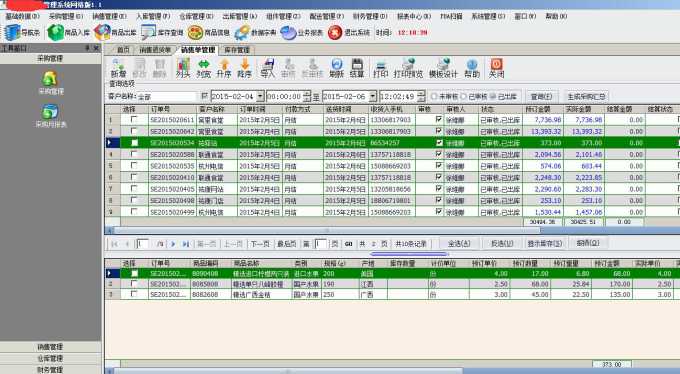Select the 已出库 radio button
Image resolution: width=680 pixels, height=374 pixels.
click(493, 96)
